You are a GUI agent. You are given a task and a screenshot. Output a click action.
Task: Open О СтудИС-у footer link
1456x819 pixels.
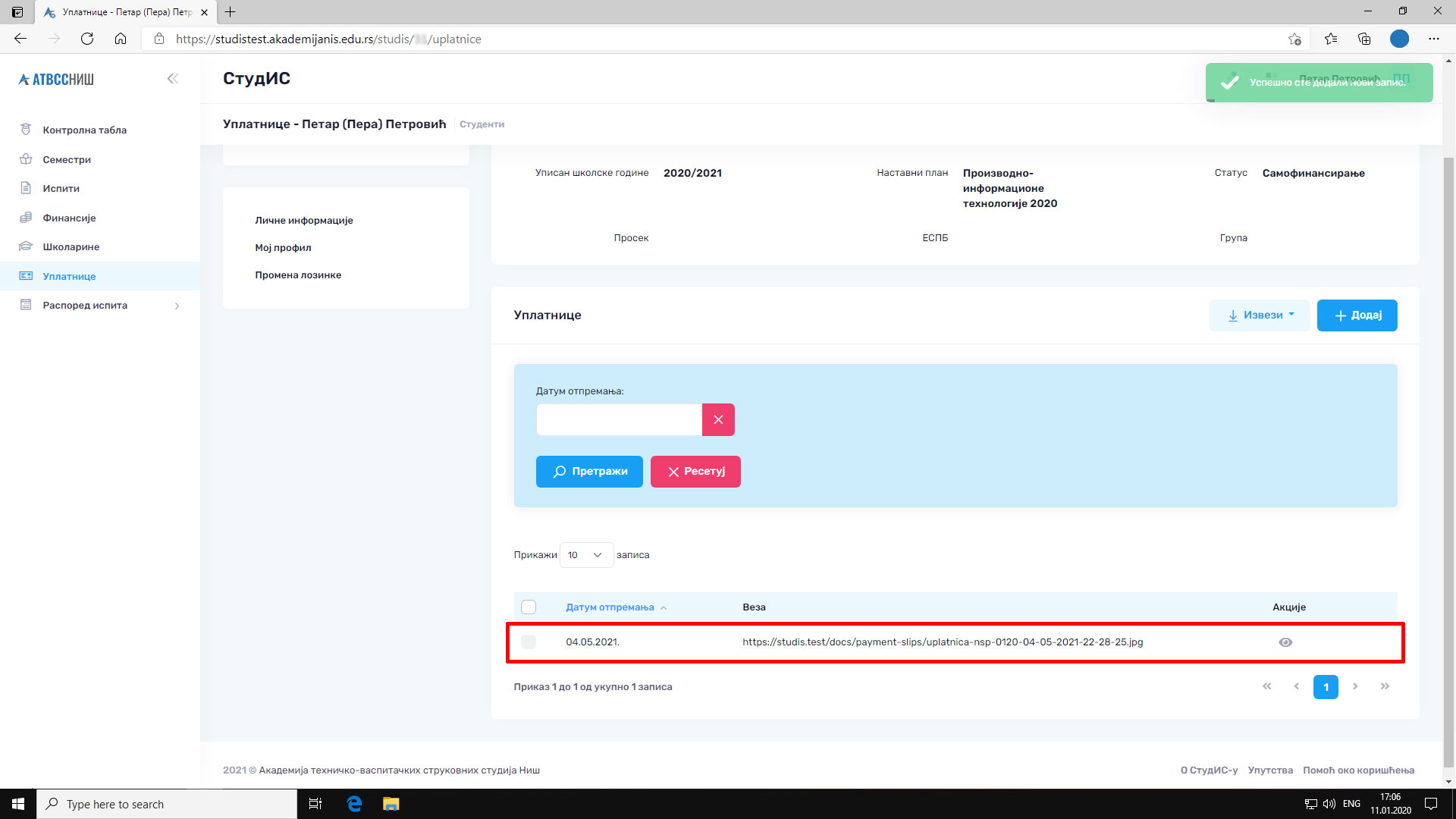coord(1209,770)
